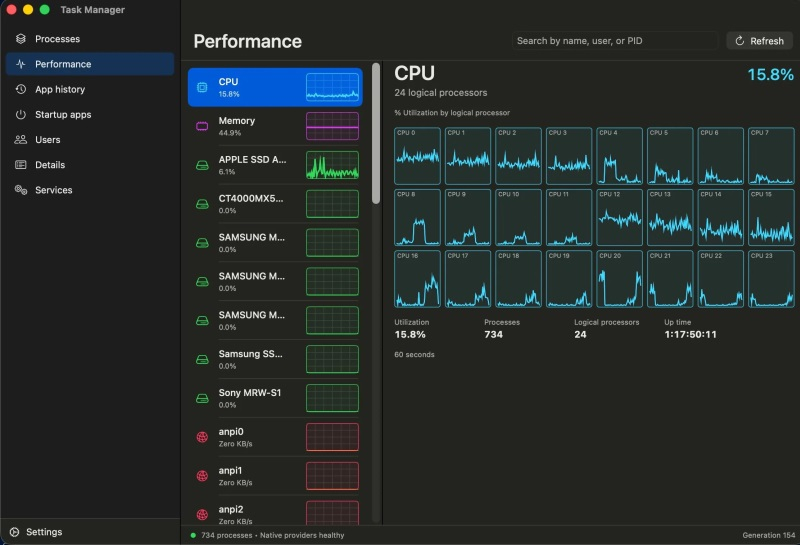800x545 pixels.
Task: Click the CPU 7 utilization graph
Action: click(771, 156)
